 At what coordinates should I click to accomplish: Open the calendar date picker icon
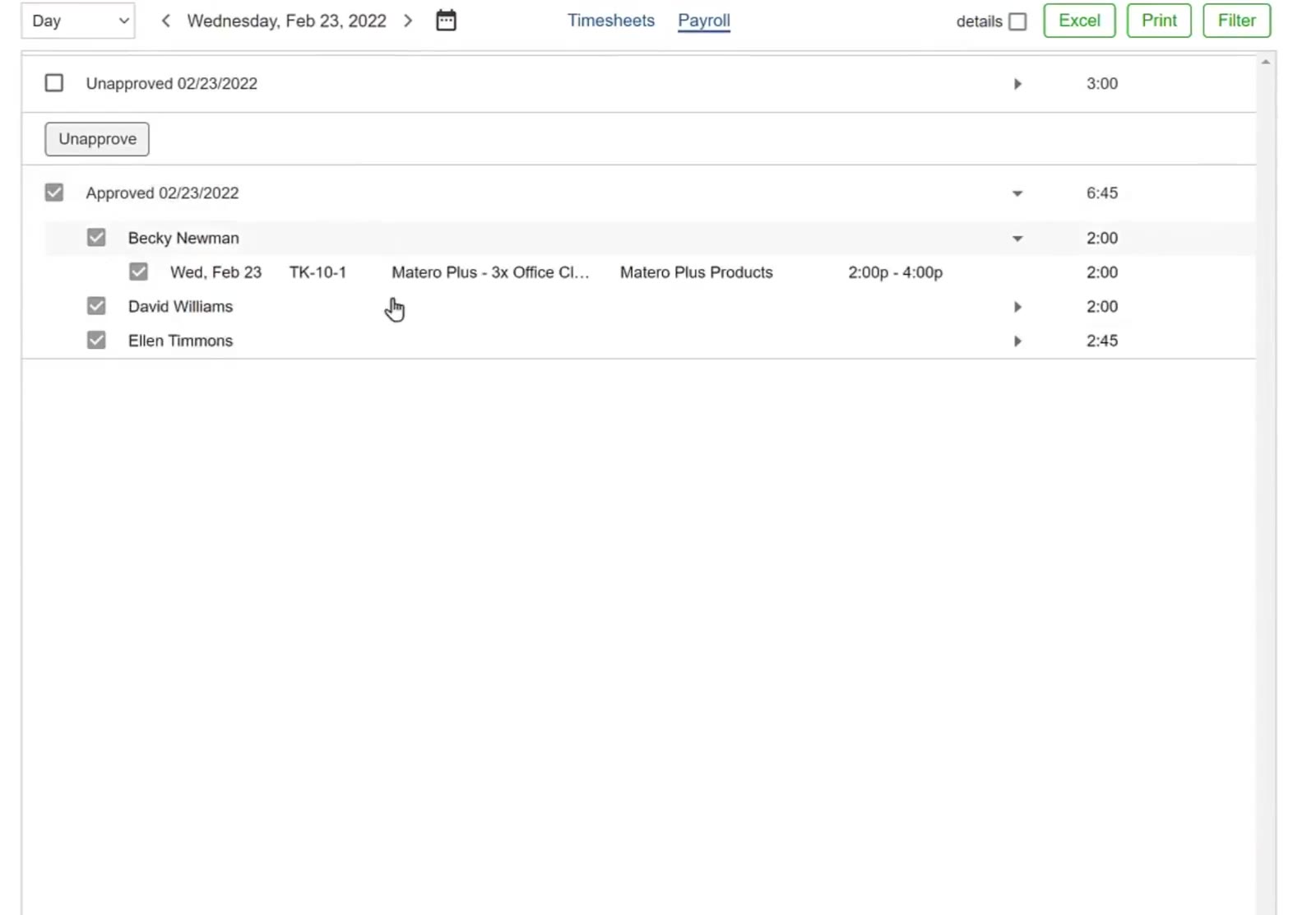446,21
